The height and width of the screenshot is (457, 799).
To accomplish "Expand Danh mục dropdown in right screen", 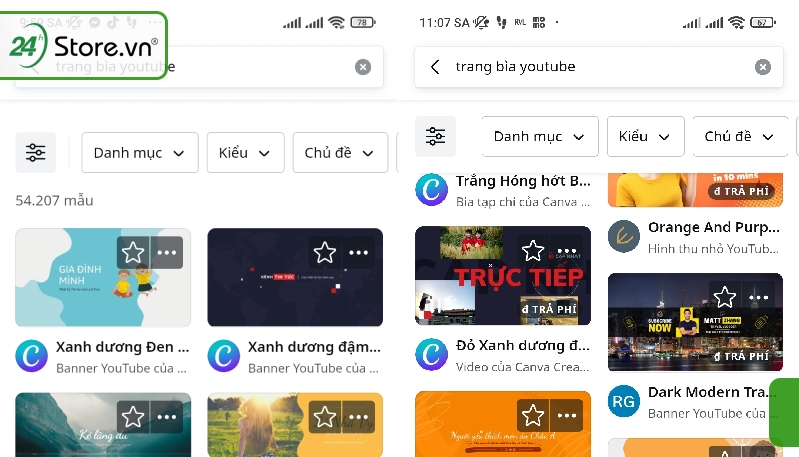I will [x=540, y=137].
